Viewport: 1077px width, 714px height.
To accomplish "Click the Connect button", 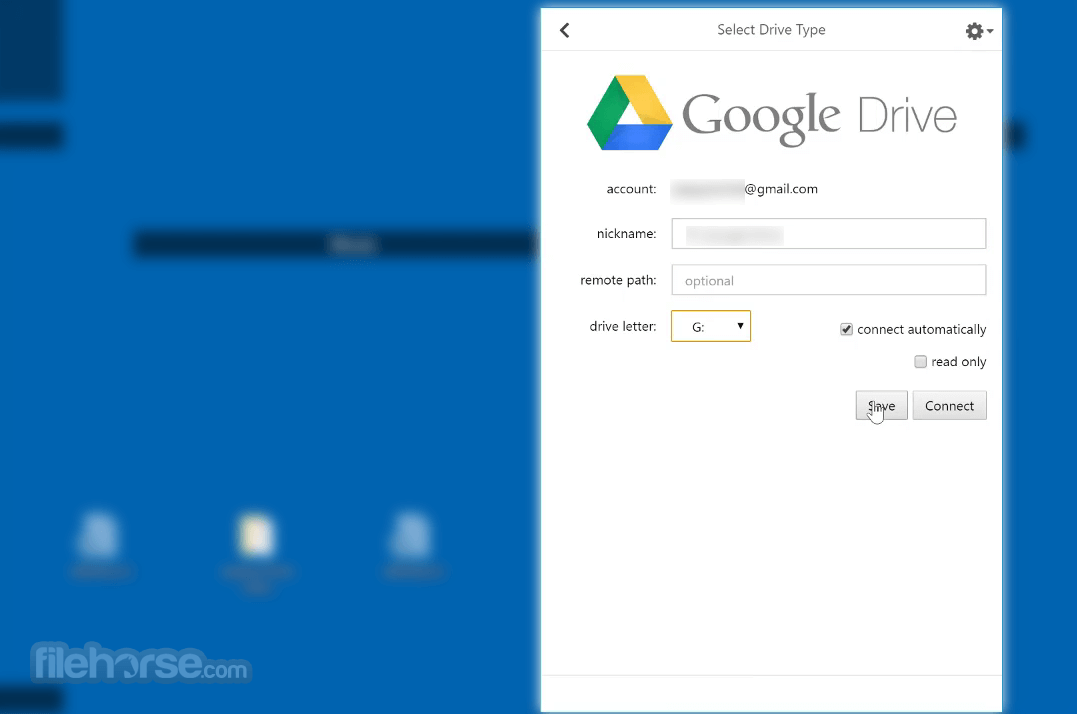I will (x=949, y=406).
